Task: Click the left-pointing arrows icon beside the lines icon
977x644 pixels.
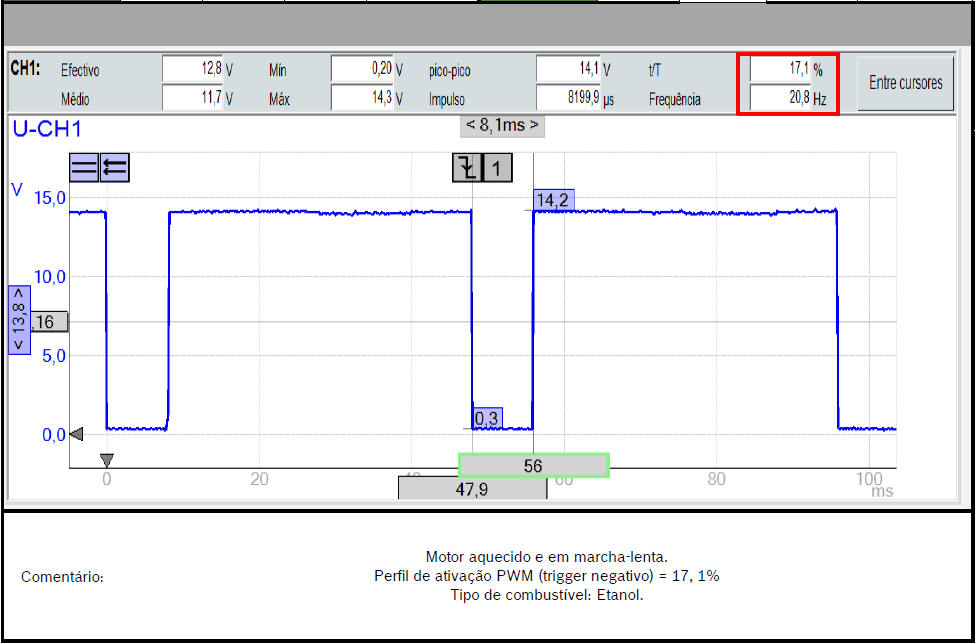Action: click(115, 168)
